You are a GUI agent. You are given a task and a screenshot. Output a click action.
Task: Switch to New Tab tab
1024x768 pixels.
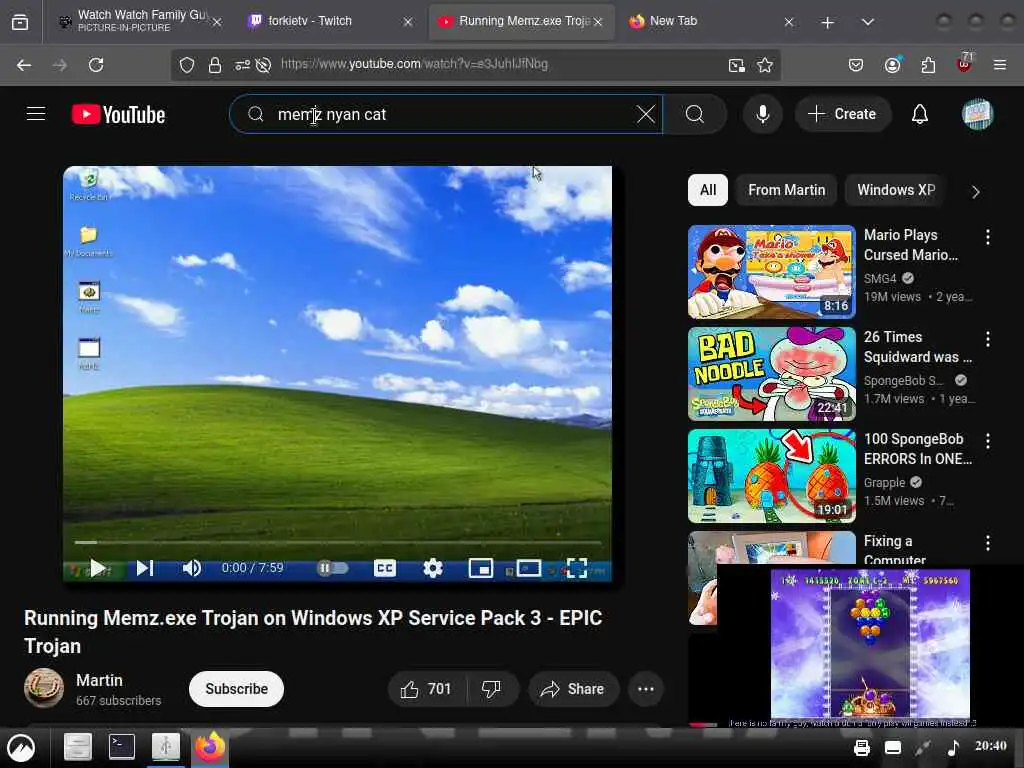coord(711,22)
